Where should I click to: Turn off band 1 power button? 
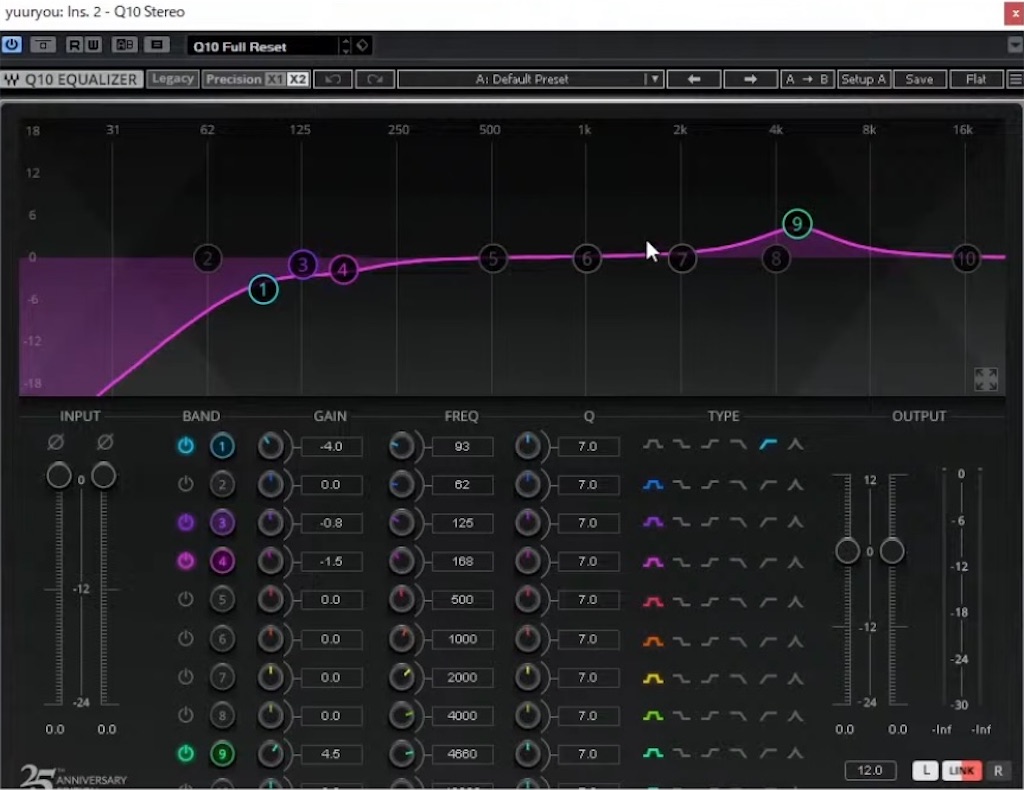coord(186,446)
